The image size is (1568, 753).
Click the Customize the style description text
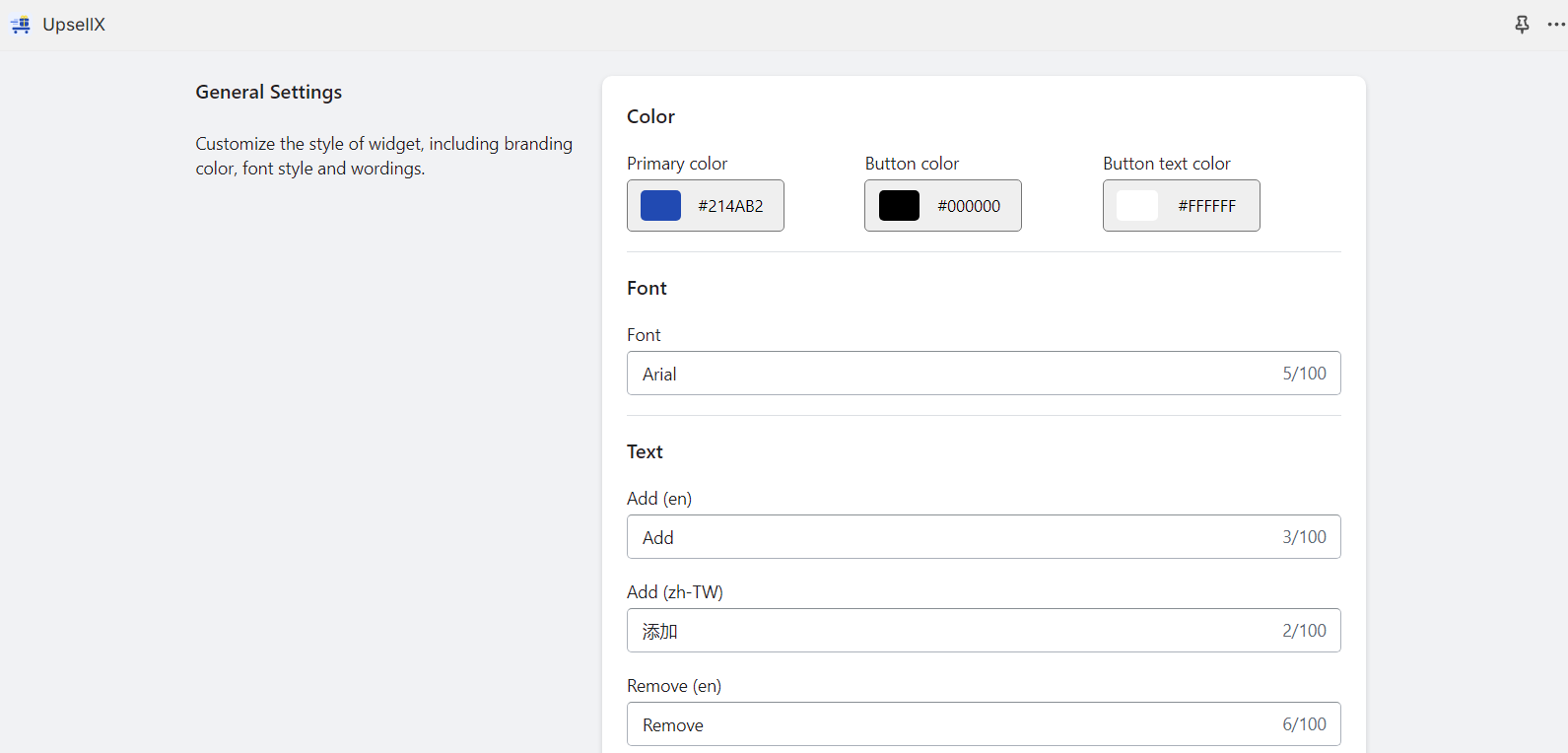point(383,156)
